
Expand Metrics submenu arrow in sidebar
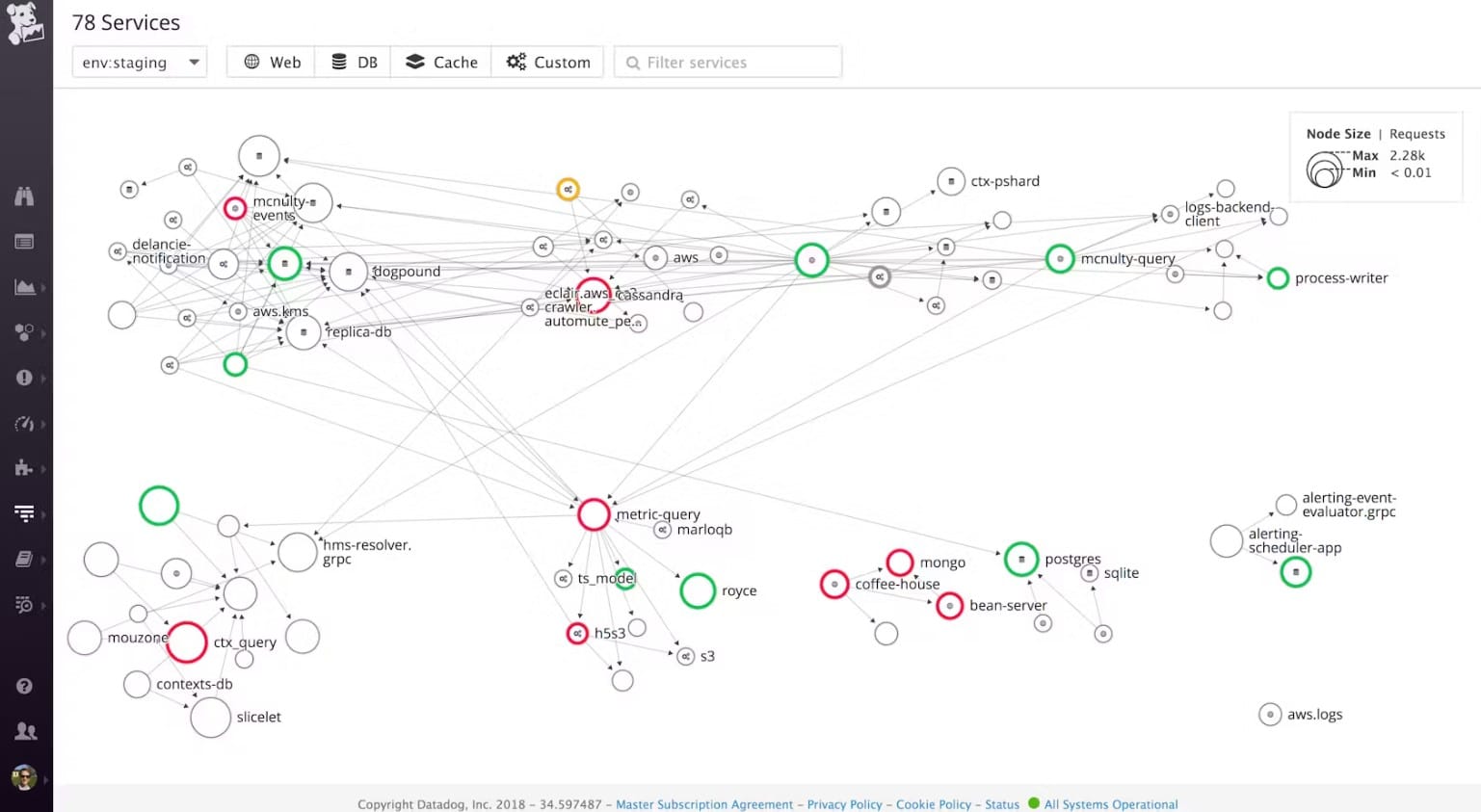click(x=42, y=424)
